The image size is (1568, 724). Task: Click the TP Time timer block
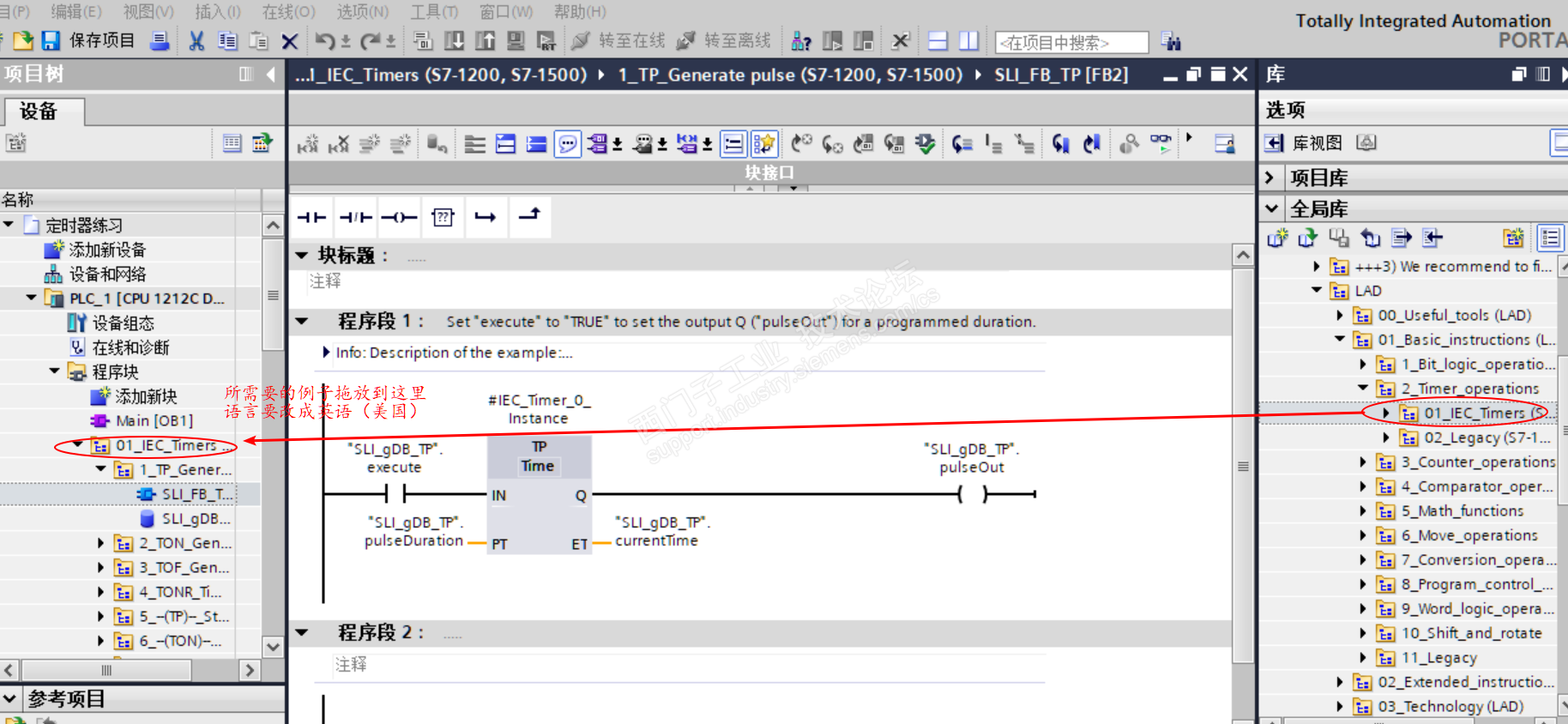click(540, 495)
